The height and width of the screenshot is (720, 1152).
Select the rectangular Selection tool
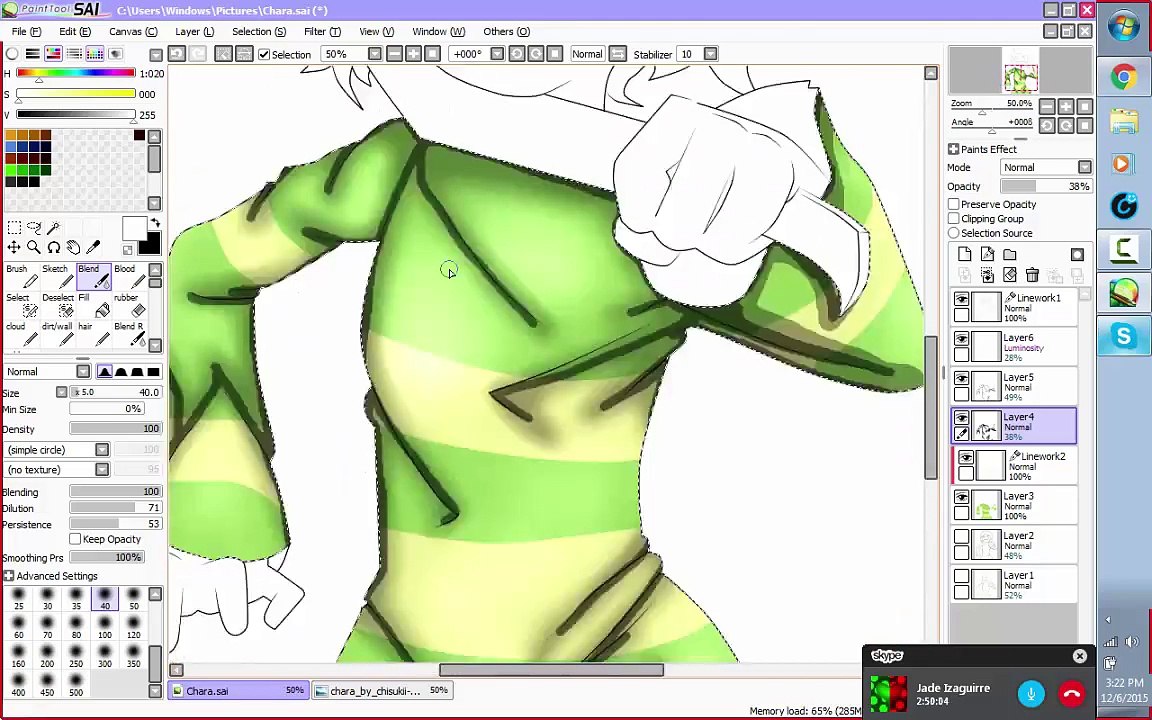click(x=14, y=228)
